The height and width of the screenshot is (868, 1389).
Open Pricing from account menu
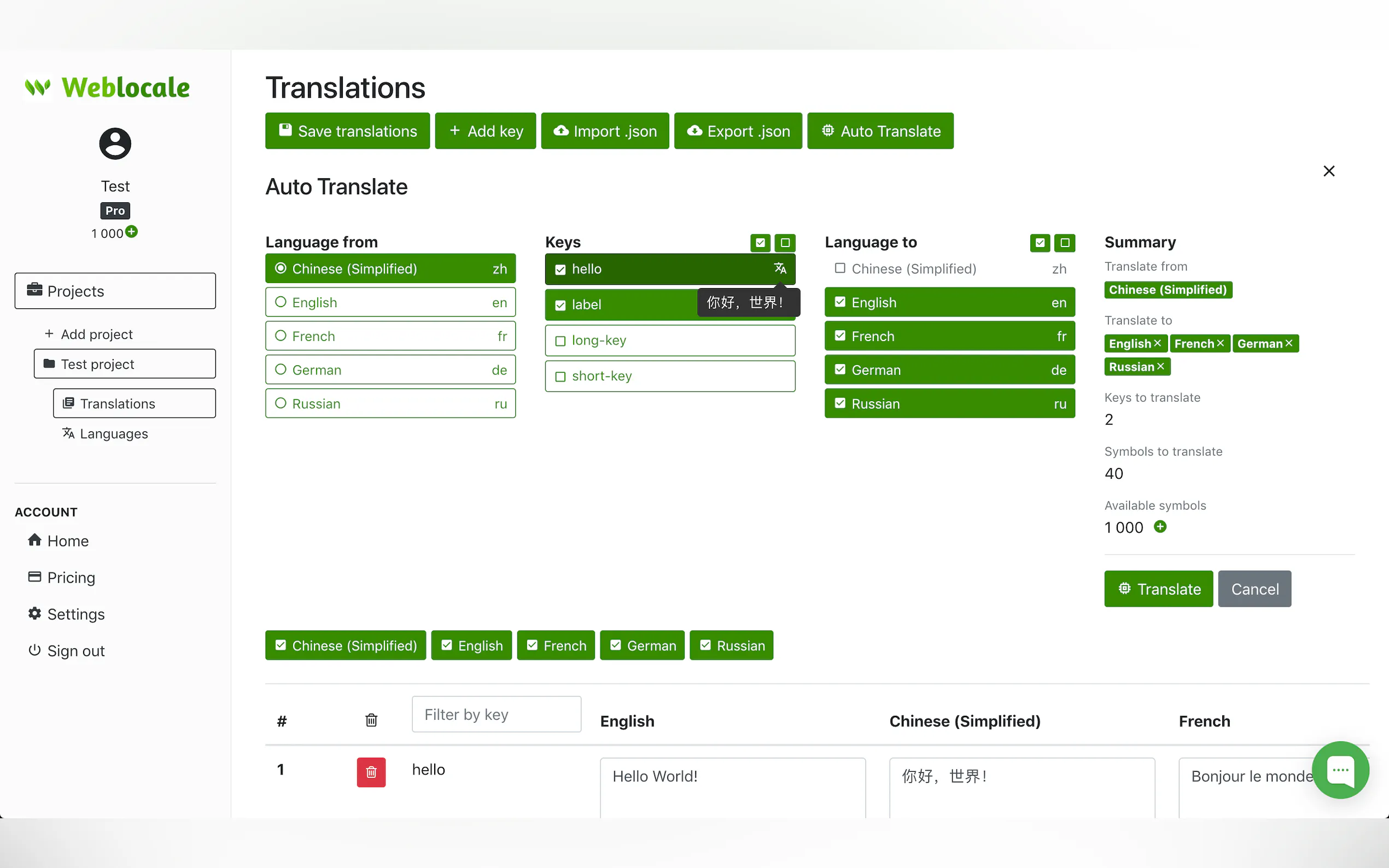click(x=71, y=578)
